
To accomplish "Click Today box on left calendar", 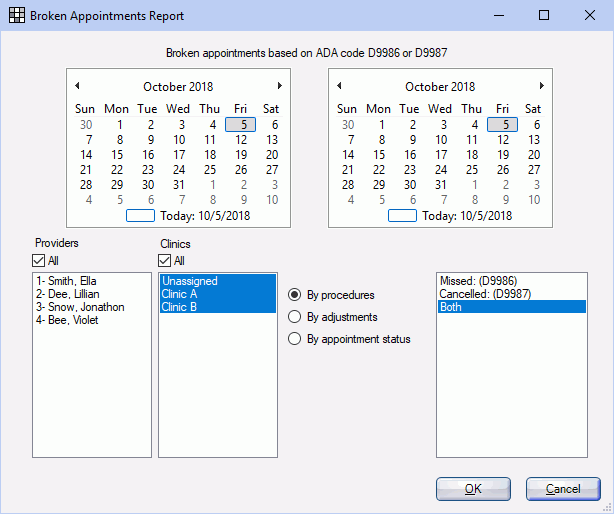I will (x=141, y=215).
